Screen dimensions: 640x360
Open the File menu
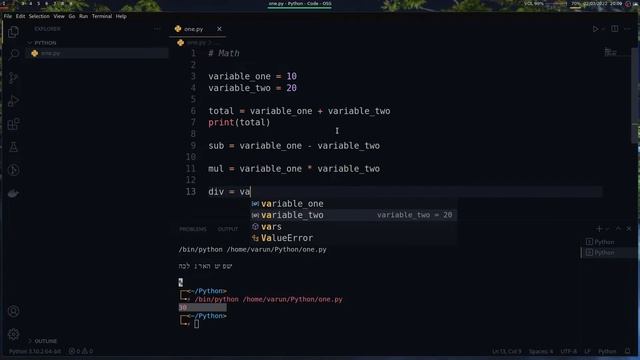[8, 16]
